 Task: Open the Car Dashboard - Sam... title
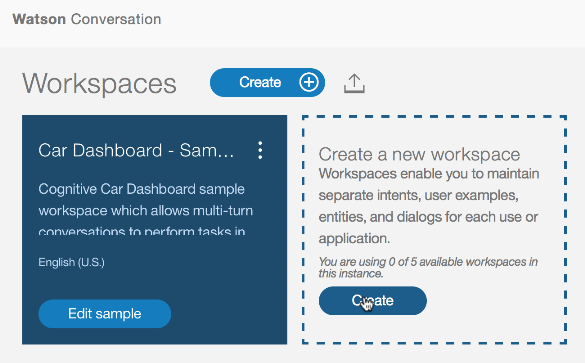136,151
